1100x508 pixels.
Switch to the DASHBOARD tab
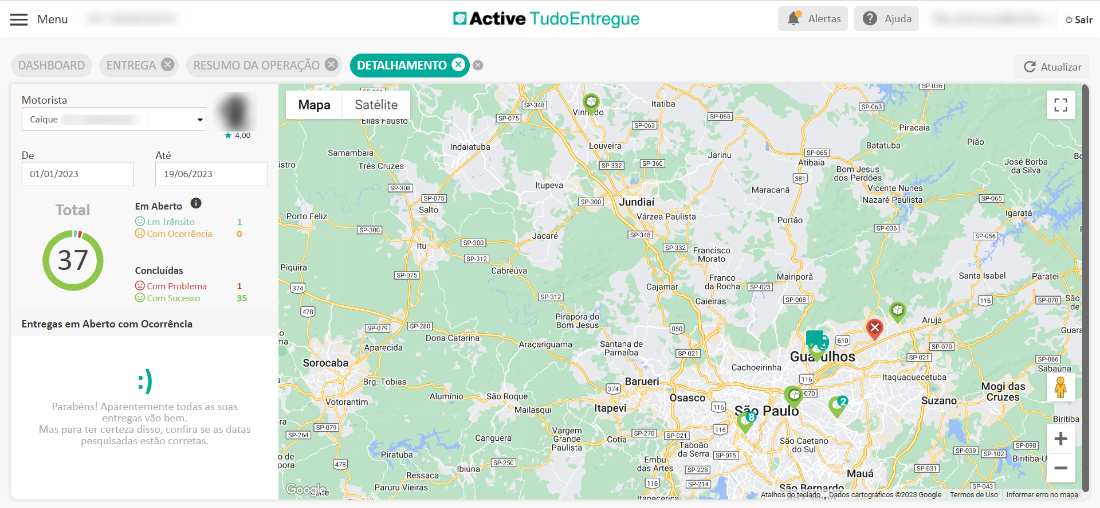(51, 65)
